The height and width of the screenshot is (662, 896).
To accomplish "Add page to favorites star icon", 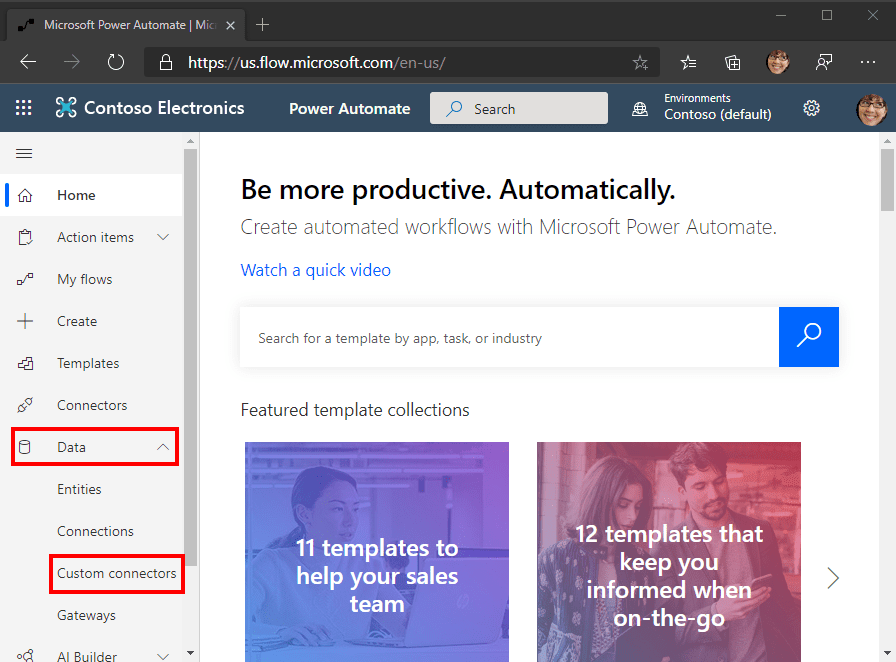I will (x=640, y=62).
